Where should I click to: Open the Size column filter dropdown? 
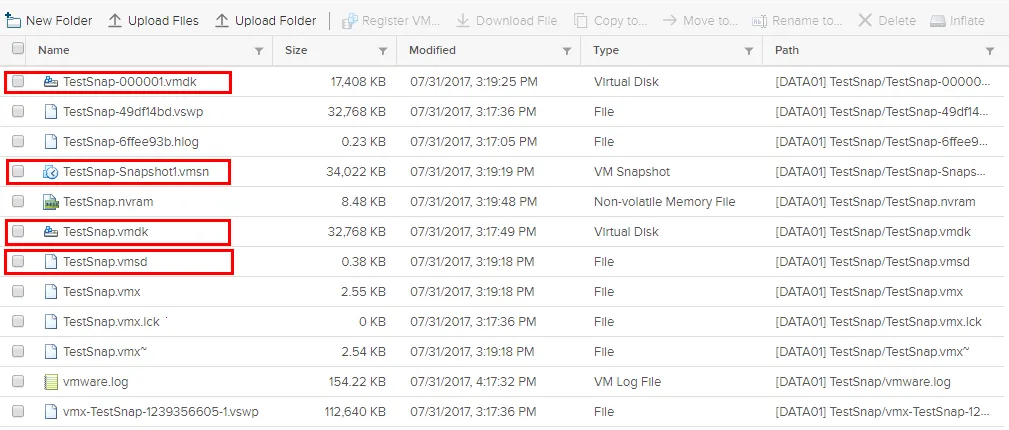[382, 51]
